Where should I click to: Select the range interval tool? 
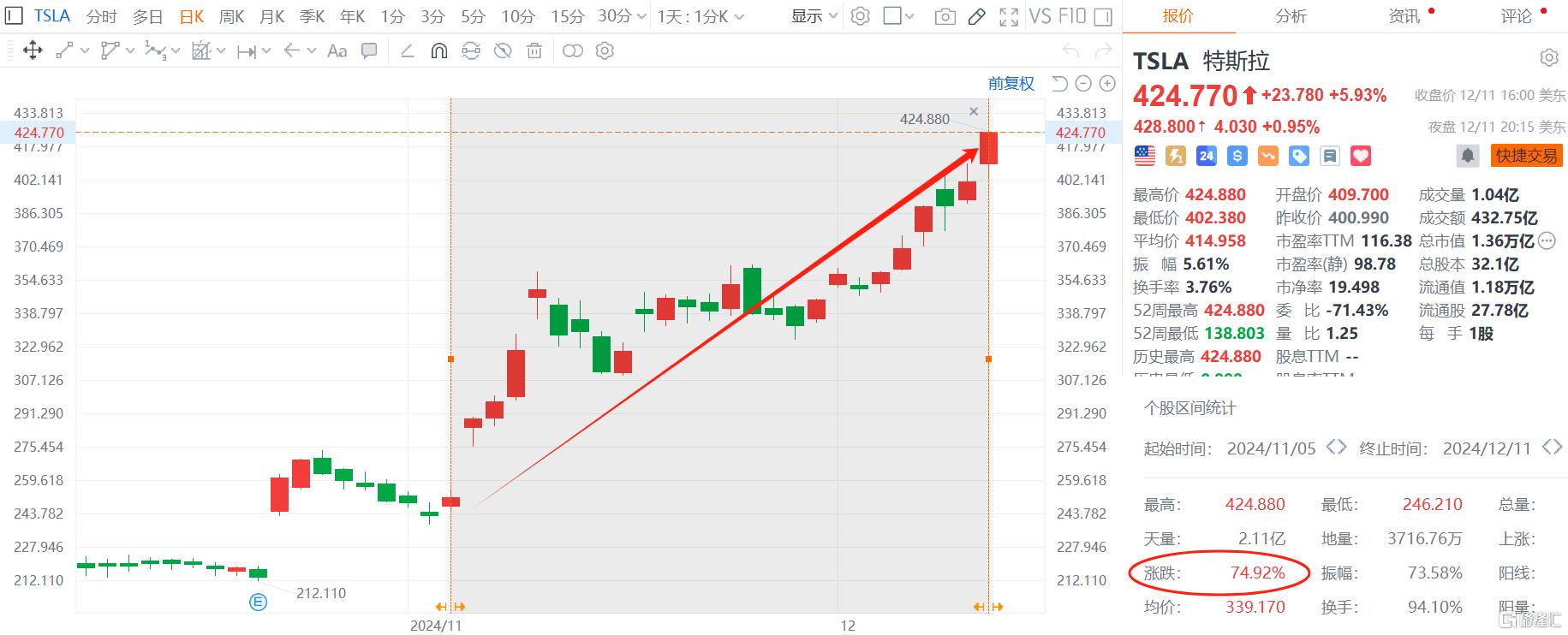click(x=247, y=51)
